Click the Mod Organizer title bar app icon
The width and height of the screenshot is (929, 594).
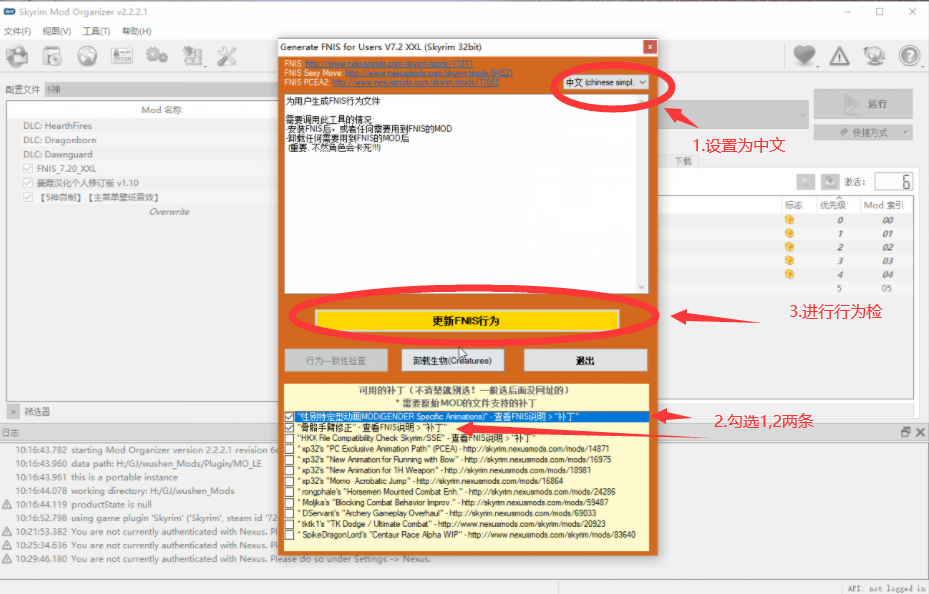(x=9, y=12)
